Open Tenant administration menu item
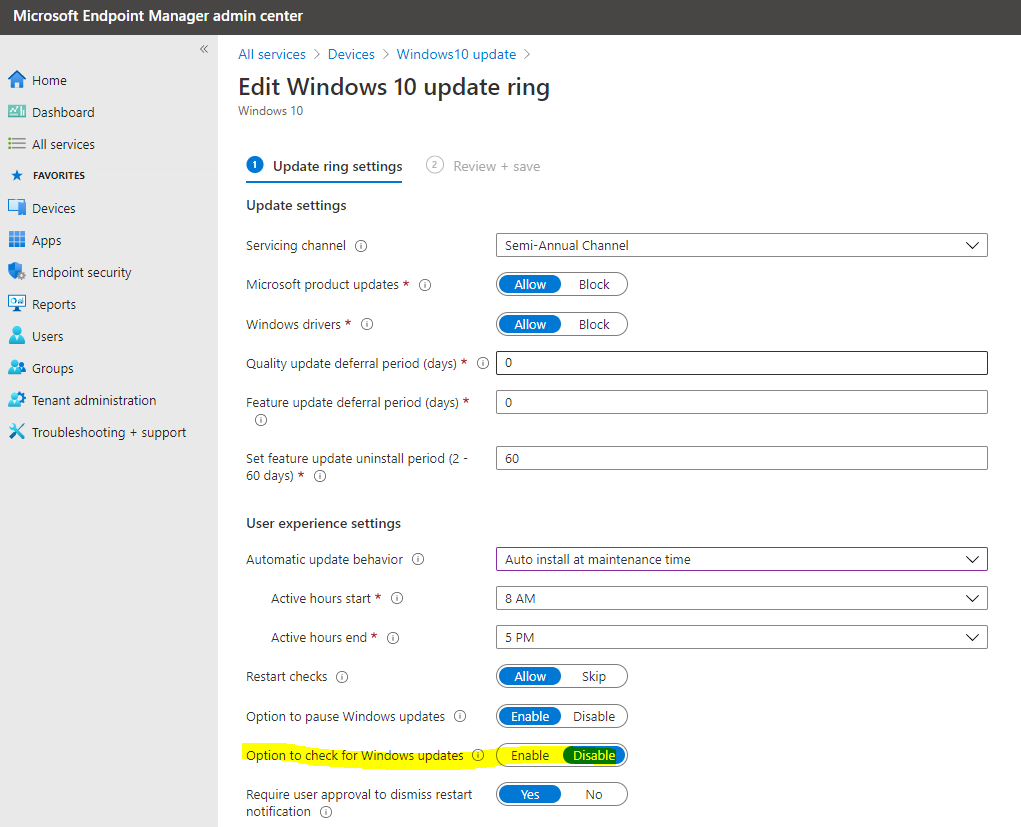Image resolution: width=1021 pixels, height=827 pixels. (x=94, y=400)
